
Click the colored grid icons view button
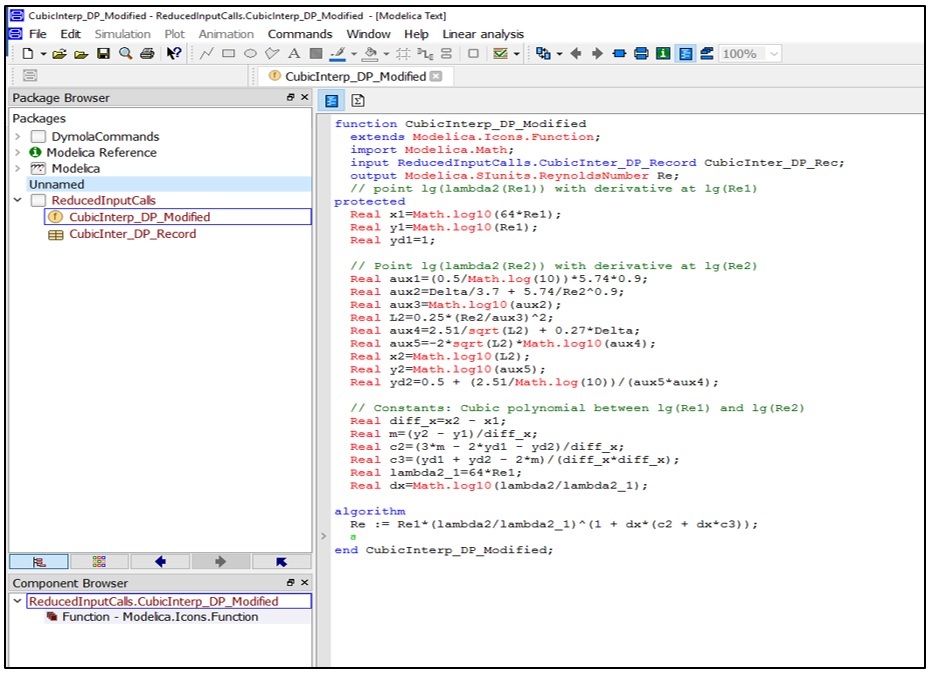click(99, 562)
